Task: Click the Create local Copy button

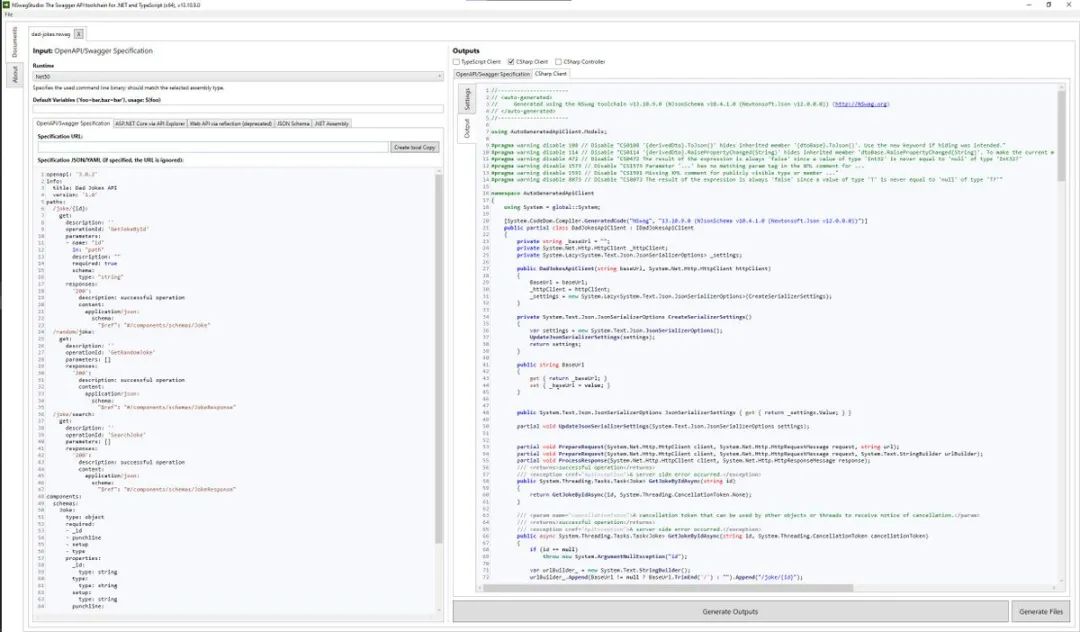Action: point(415,147)
